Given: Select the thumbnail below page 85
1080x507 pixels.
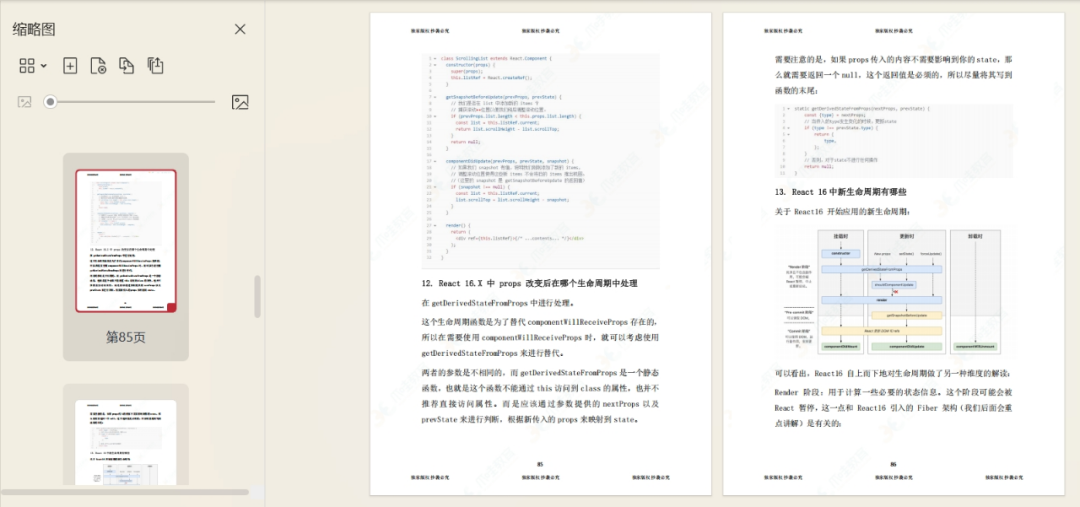Looking at the screenshot, I should 126,442.
